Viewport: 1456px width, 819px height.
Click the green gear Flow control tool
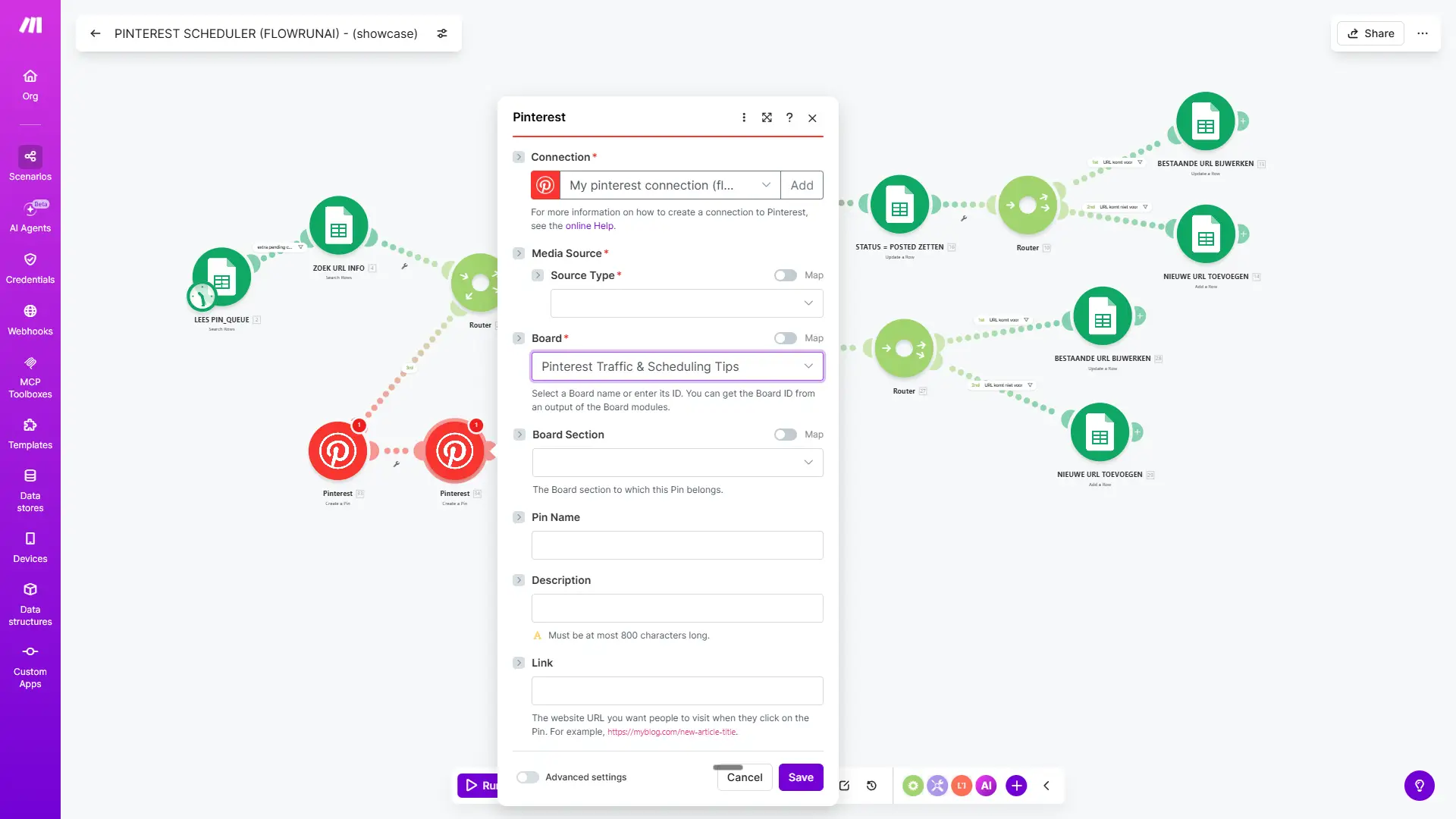pyautogui.click(x=913, y=786)
